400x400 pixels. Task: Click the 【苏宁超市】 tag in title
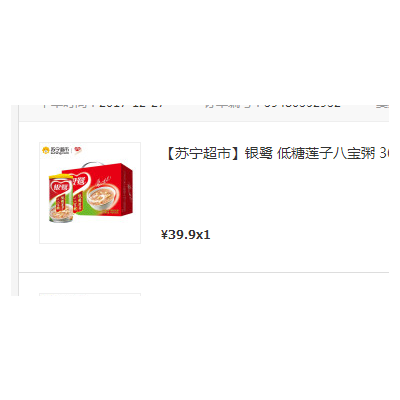[203, 153]
